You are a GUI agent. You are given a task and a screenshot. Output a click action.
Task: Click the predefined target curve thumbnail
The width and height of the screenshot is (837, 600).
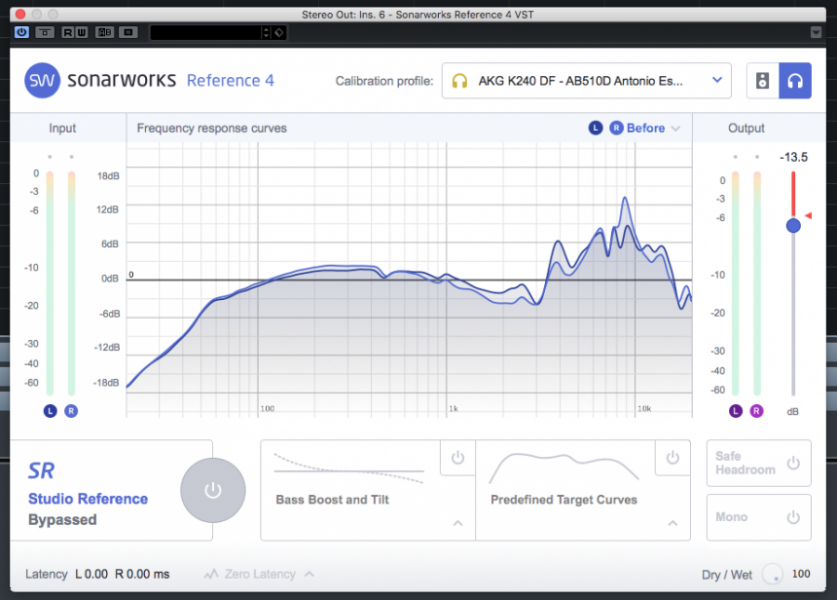[x=564, y=468]
